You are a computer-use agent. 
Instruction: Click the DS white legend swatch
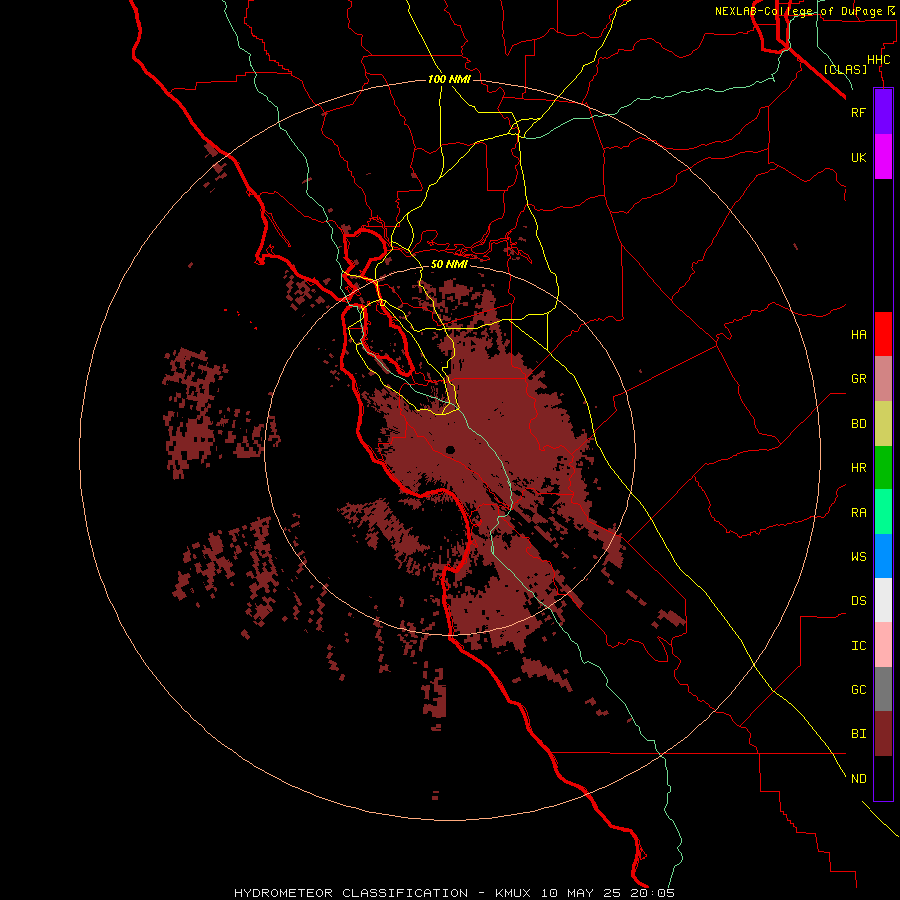pos(883,600)
